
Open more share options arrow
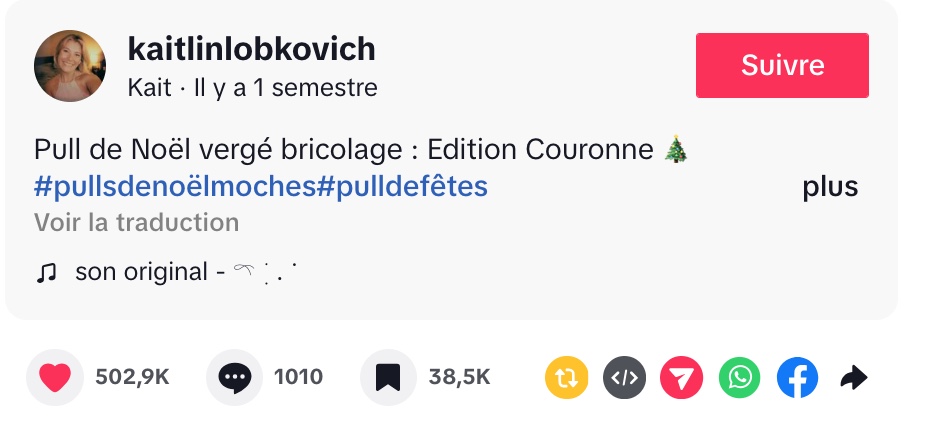[853, 377]
